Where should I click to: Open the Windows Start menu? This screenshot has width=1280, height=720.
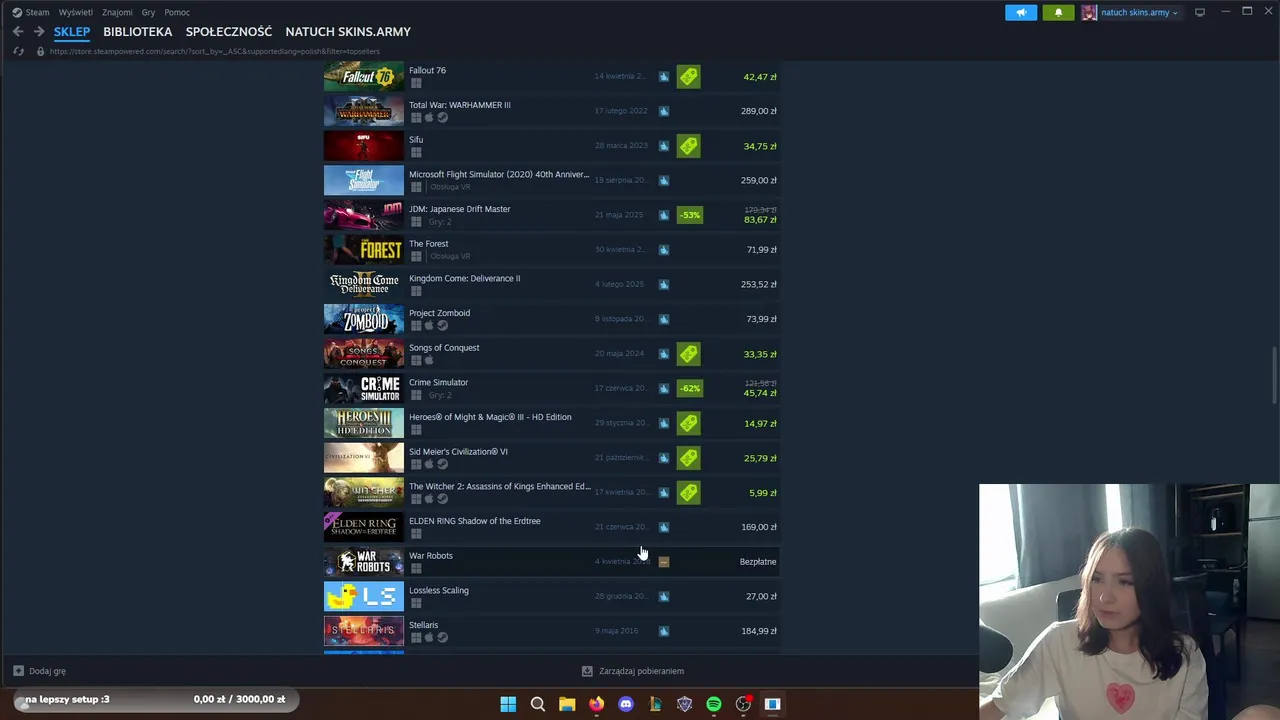tap(508, 704)
